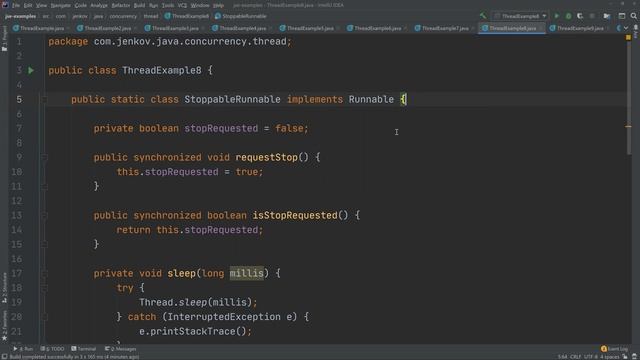This screenshot has width=640, height=360.
Task: Click the window layout icon beside search
Action: pos(622,16)
